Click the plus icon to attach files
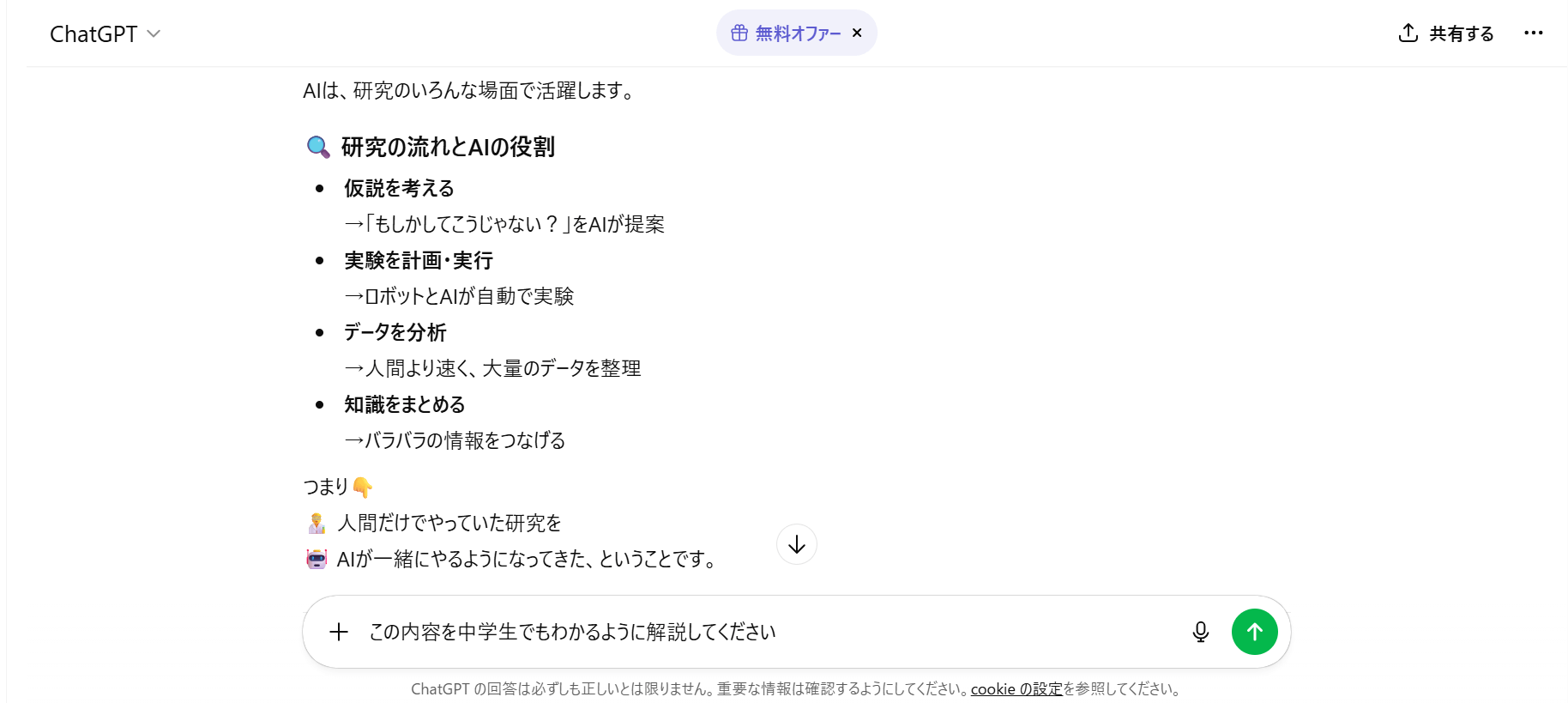Image resolution: width=1568 pixels, height=703 pixels. (x=339, y=632)
